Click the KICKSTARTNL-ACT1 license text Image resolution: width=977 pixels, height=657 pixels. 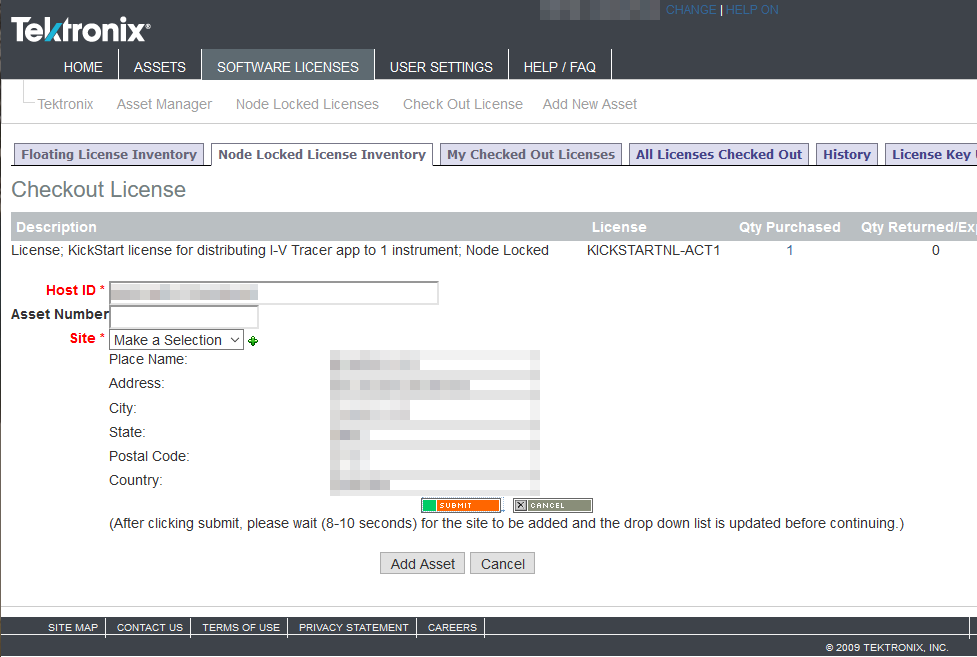click(653, 251)
